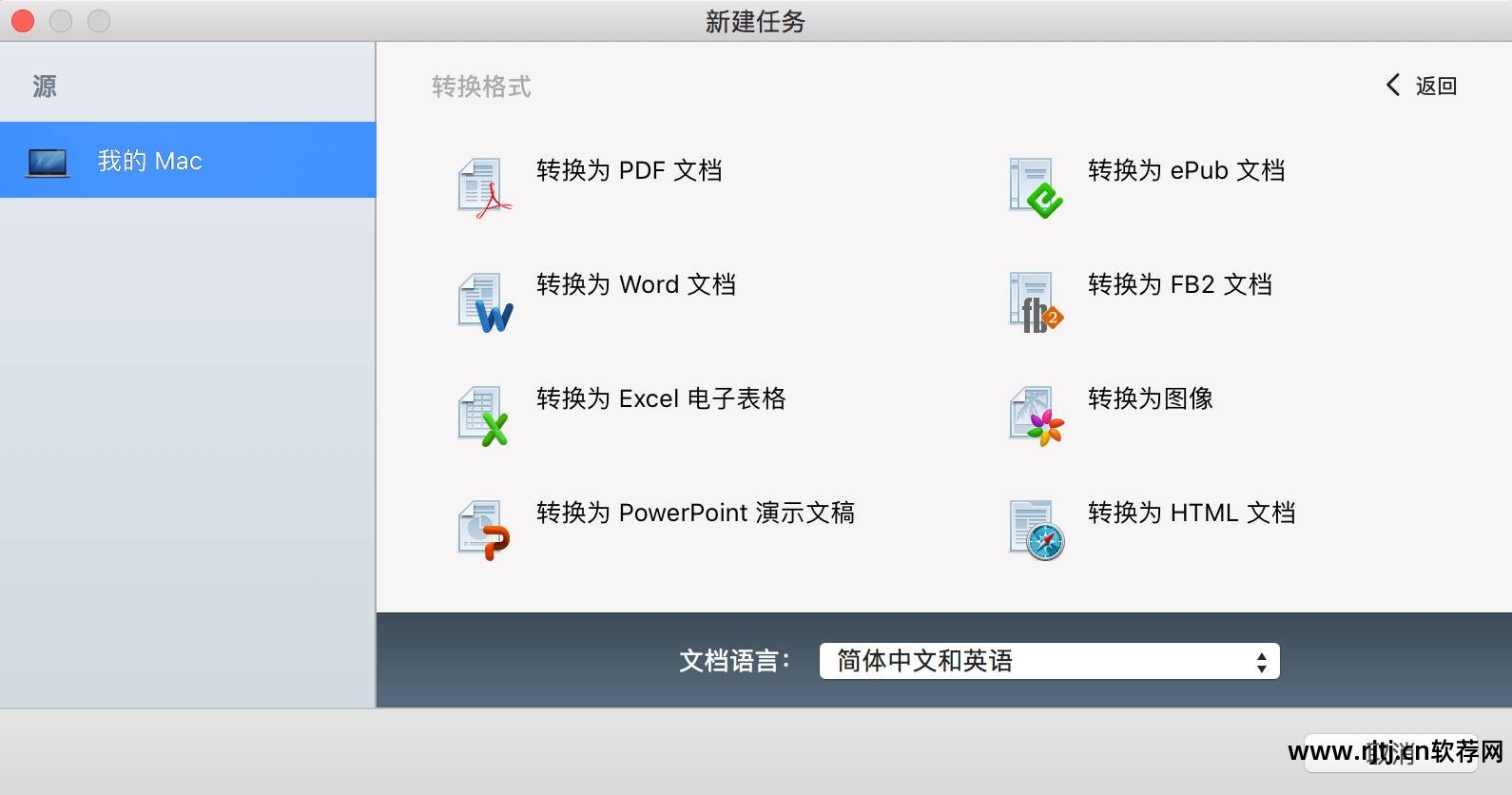Screen dimensions: 1512x795
Task: Click the ePub document conversion icon
Action: [x=1036, y=188]
